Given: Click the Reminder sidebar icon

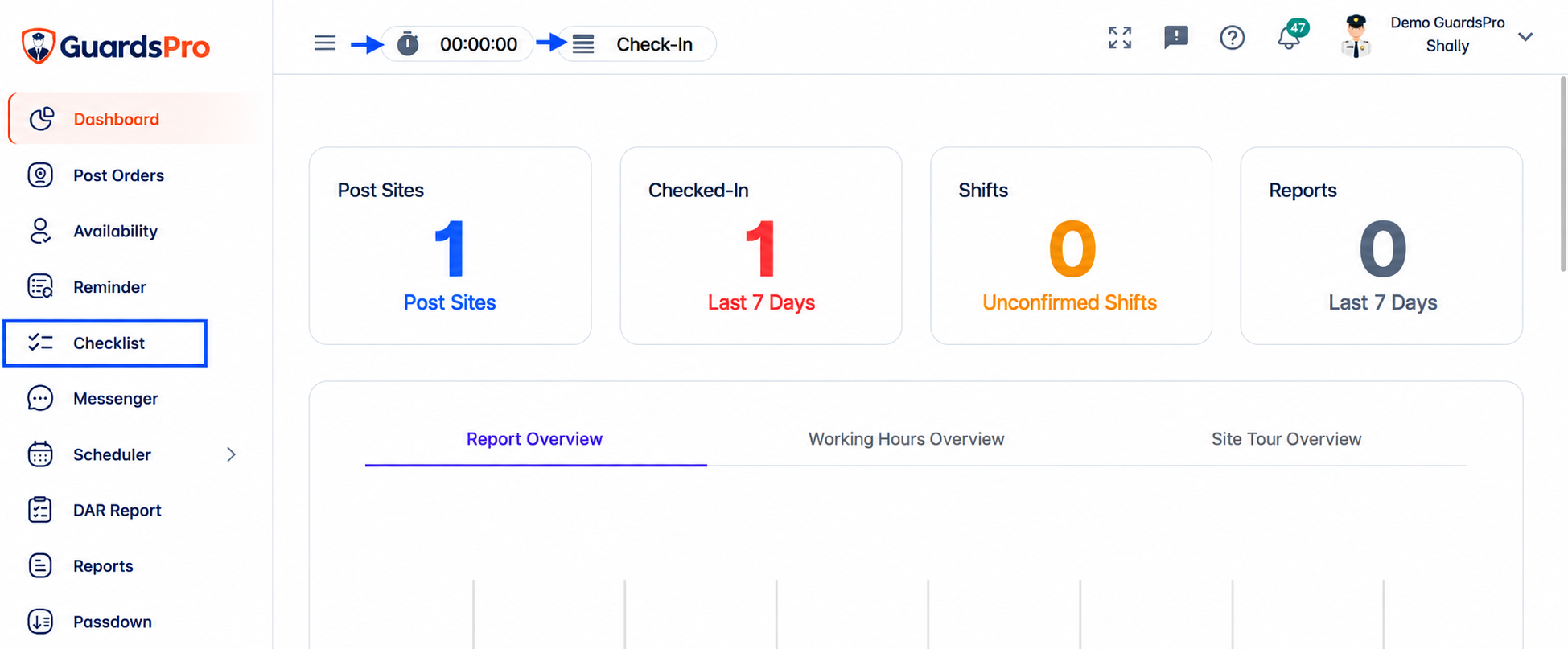Looking at the screenshot, I should coord(40,286).
